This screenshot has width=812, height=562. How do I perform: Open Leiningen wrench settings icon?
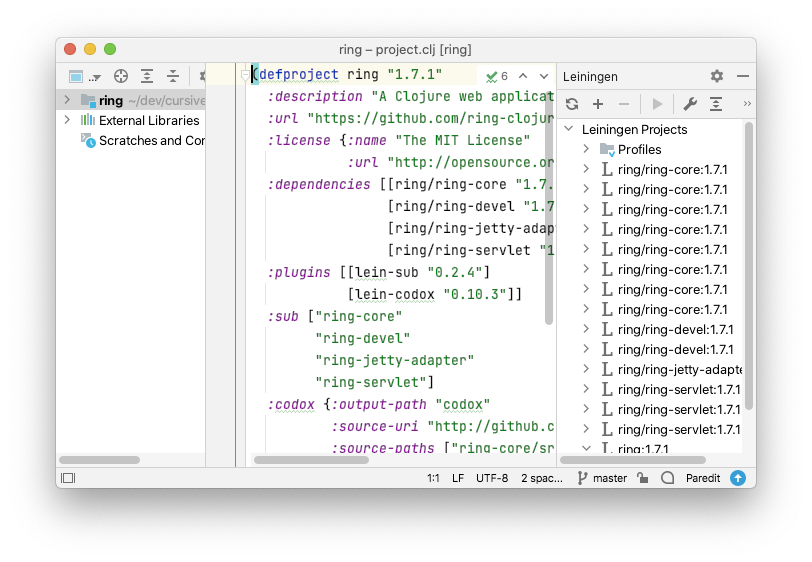(690, 104)
